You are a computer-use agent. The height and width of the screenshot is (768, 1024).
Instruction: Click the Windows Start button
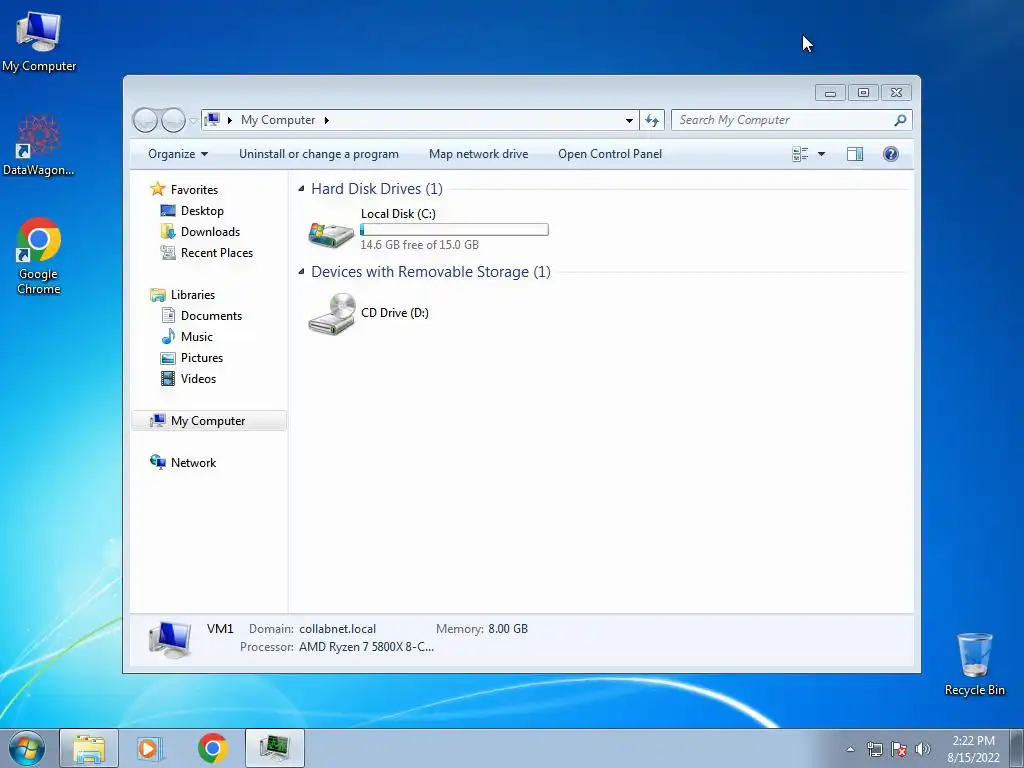click(27, 748)
